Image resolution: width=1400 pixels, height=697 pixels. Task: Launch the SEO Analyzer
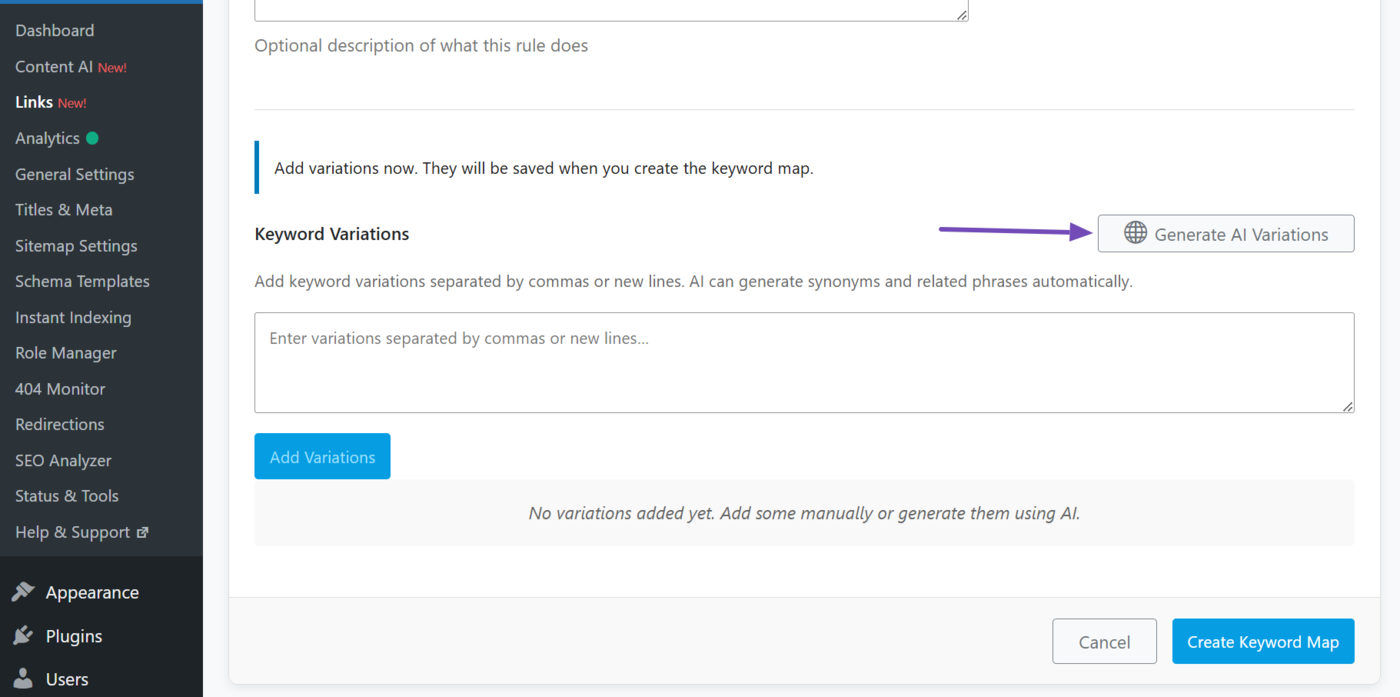(62, 460)
